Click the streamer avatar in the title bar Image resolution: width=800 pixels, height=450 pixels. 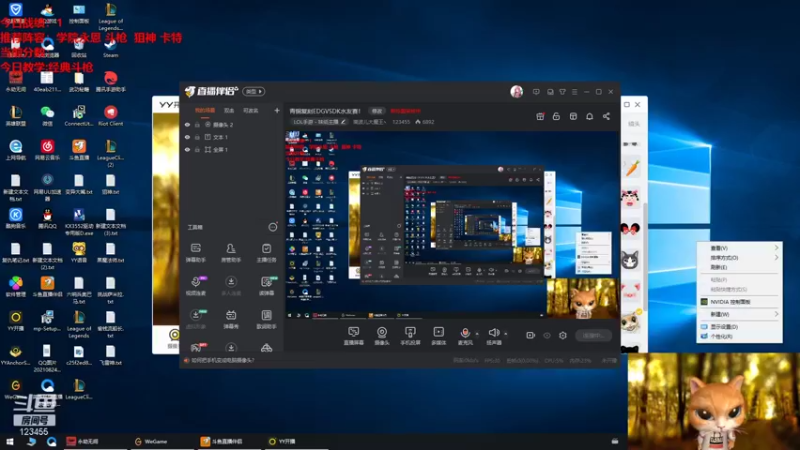coord(516,91)
